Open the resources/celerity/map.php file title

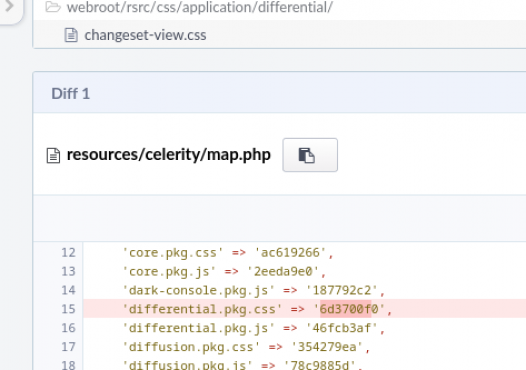tap(168, 155)
